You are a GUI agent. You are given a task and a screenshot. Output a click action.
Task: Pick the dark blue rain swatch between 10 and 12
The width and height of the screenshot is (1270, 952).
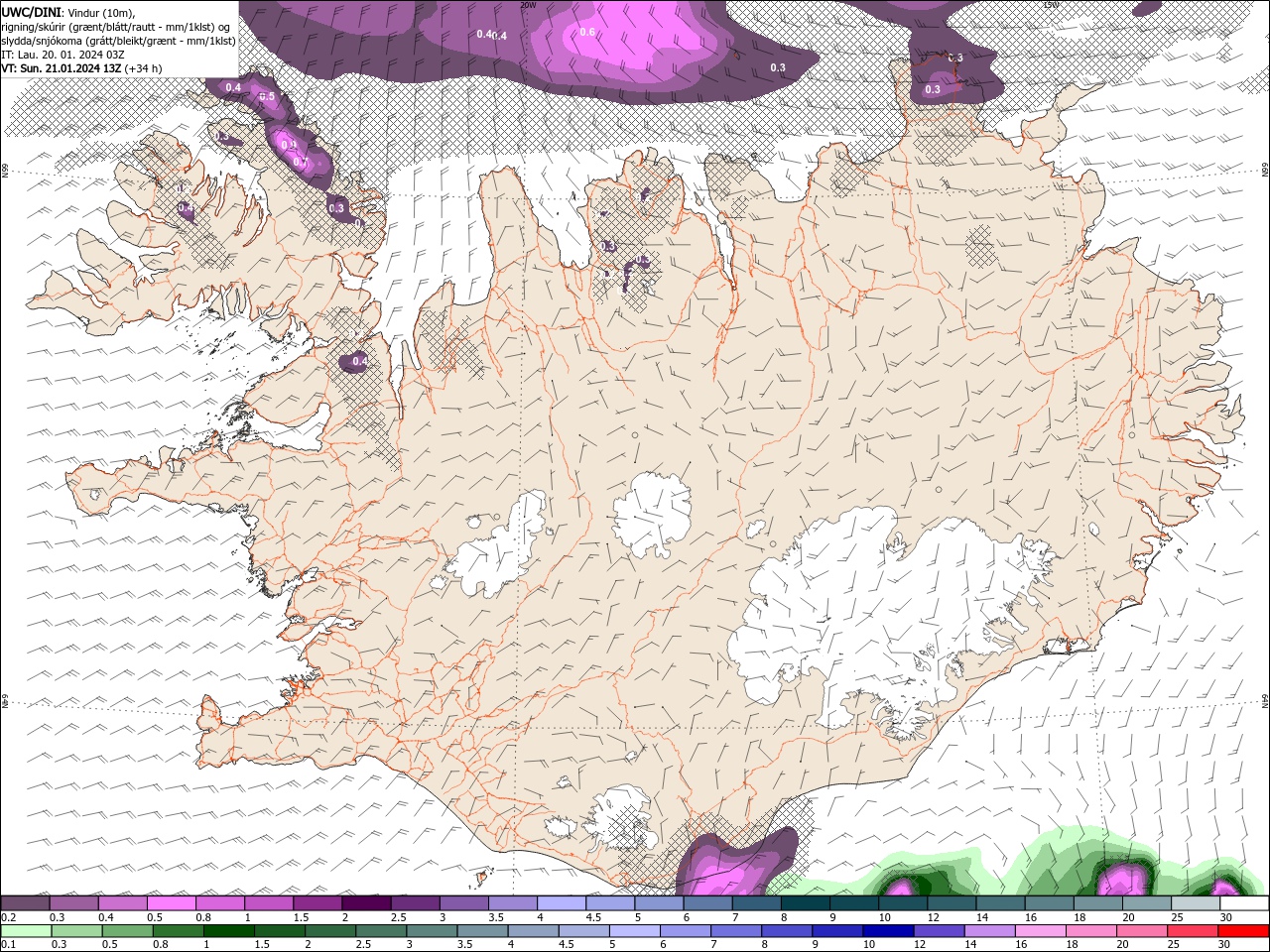click(x=887, y=931)
